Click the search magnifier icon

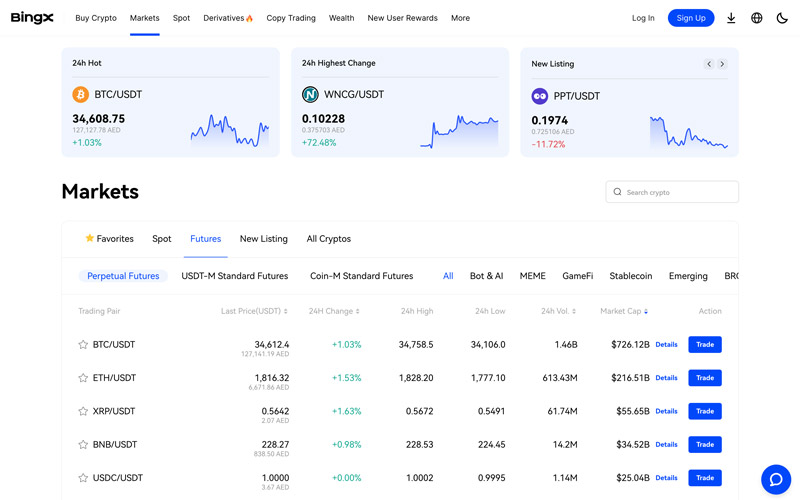tap(617, 192)
